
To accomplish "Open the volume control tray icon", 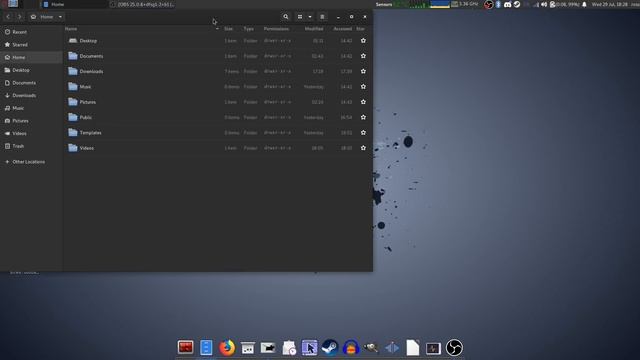I will click(x=544, y=4).
